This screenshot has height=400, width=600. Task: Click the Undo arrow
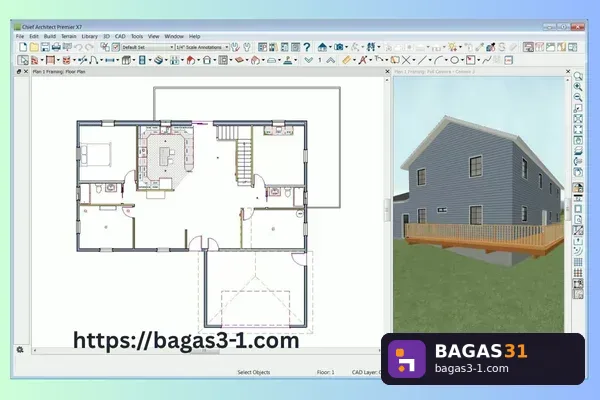click(78, 47)
